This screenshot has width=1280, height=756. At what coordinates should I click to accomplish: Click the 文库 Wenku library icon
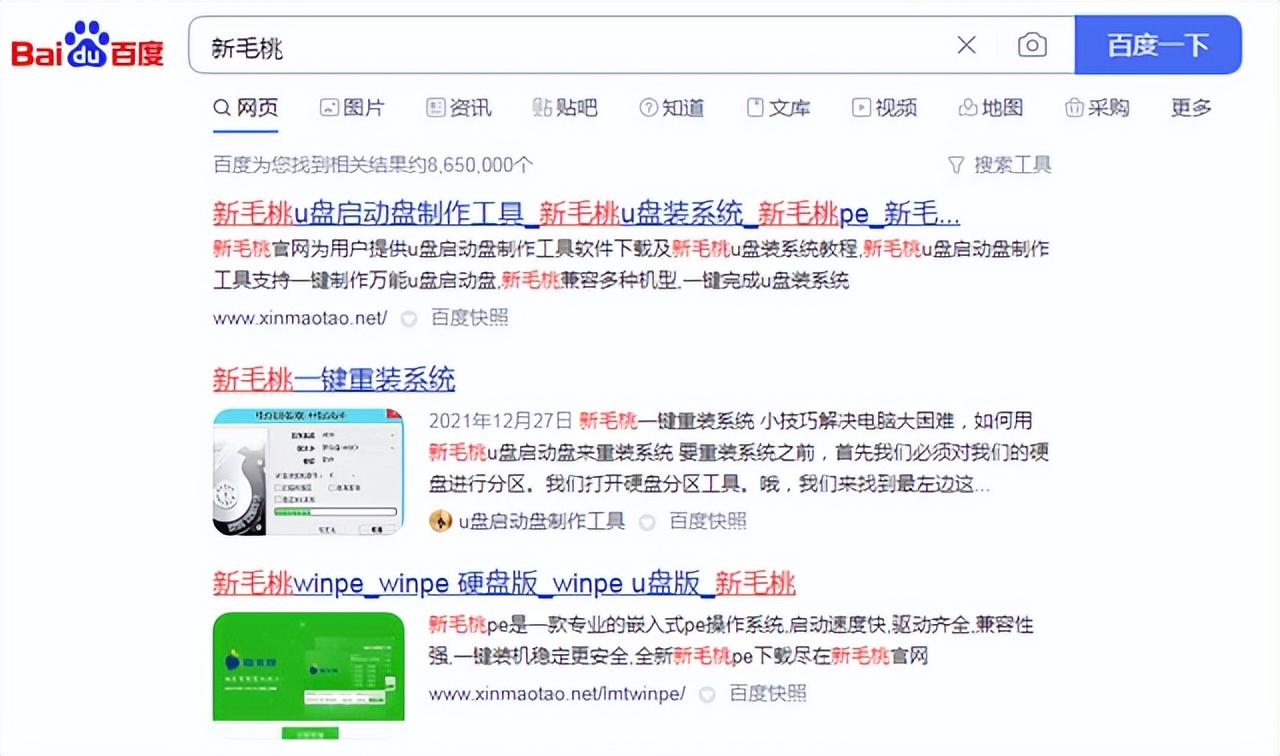tap(757, 107)
